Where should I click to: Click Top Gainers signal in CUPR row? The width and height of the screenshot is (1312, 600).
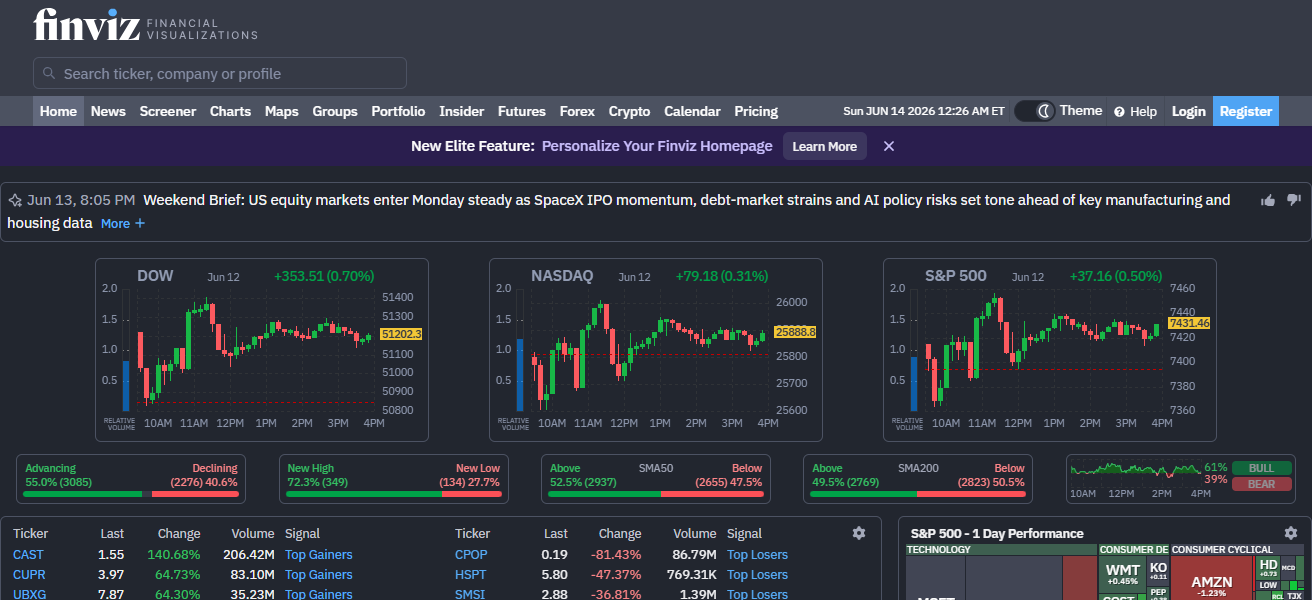(319, 575)
